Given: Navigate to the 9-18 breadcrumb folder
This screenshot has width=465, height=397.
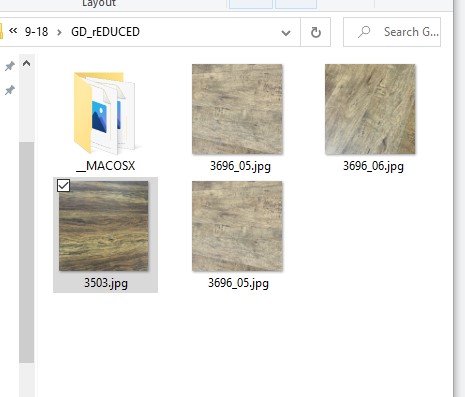Looking at the screenshot, I should pyautogui.click(x=36, y=32).
